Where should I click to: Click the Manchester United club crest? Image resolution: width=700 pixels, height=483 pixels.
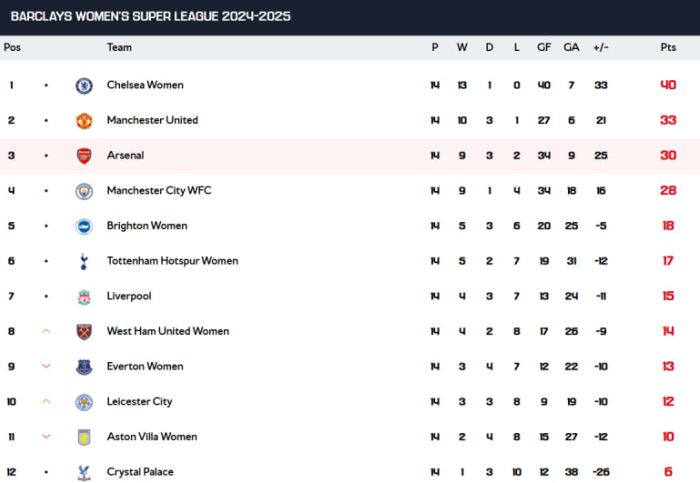click(84, 121)
